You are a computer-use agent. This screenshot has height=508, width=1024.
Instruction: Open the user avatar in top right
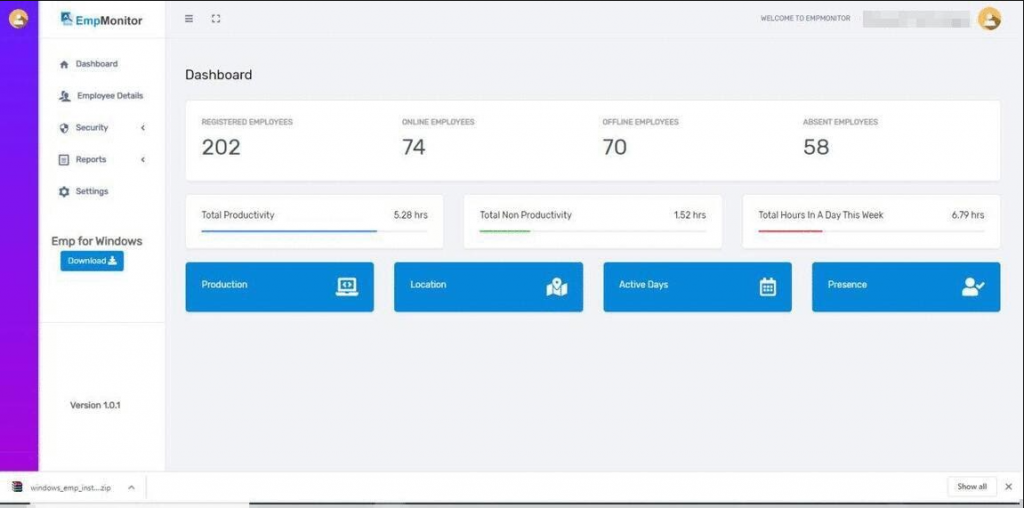pyautogui.click(x=989, y=19)
